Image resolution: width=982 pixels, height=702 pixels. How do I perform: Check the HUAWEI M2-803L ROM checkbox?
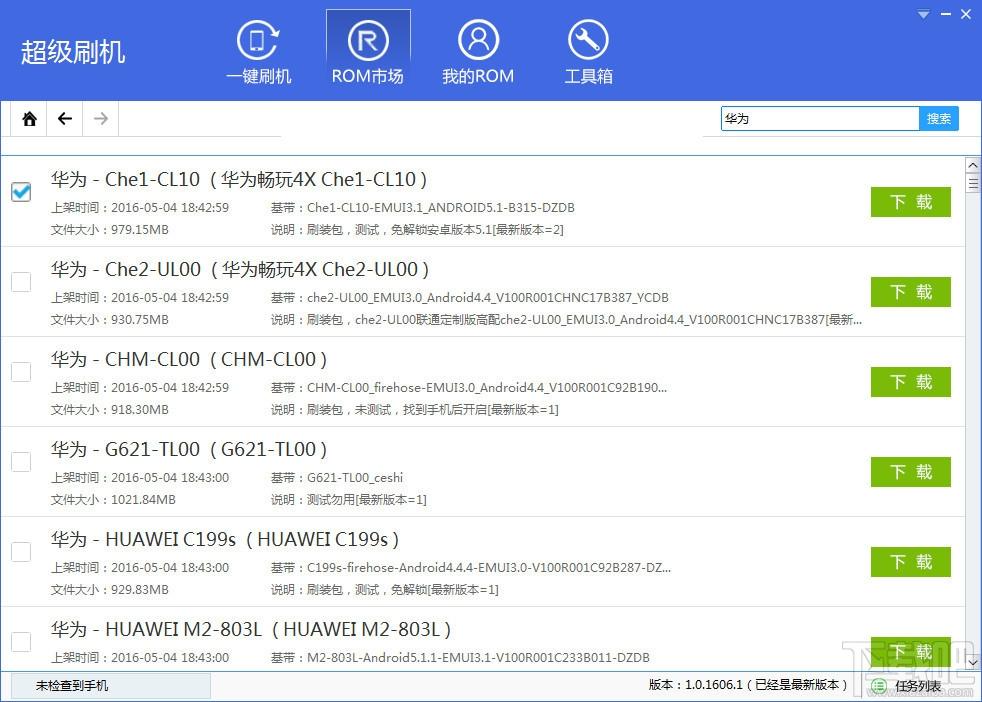pos(21,642)
